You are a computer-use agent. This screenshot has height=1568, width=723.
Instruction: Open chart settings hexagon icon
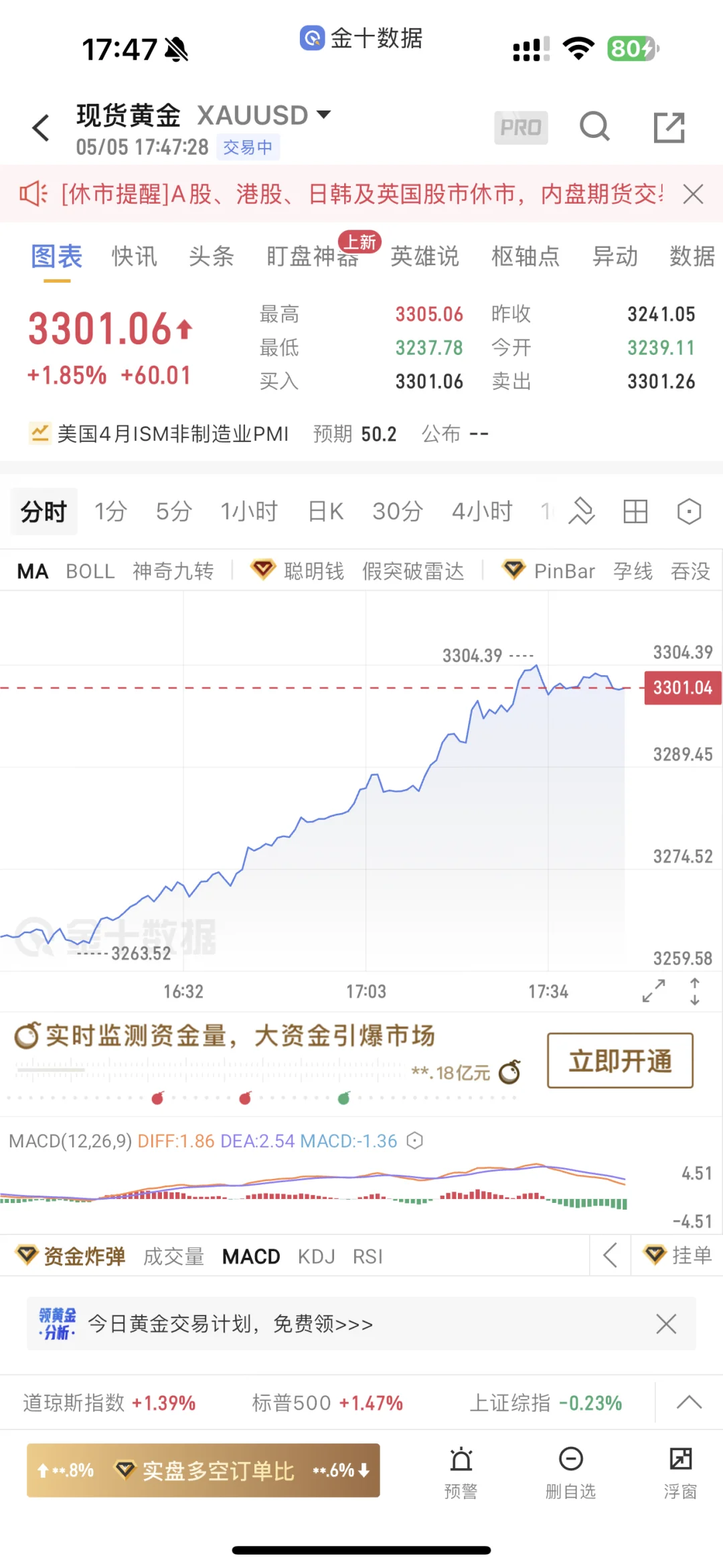pyautogui.click(x=689, y=512)
